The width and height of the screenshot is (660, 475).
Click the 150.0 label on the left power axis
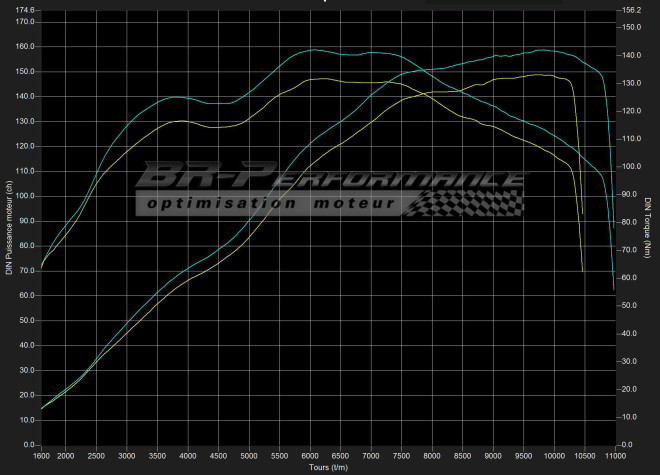tap(26, 72)
